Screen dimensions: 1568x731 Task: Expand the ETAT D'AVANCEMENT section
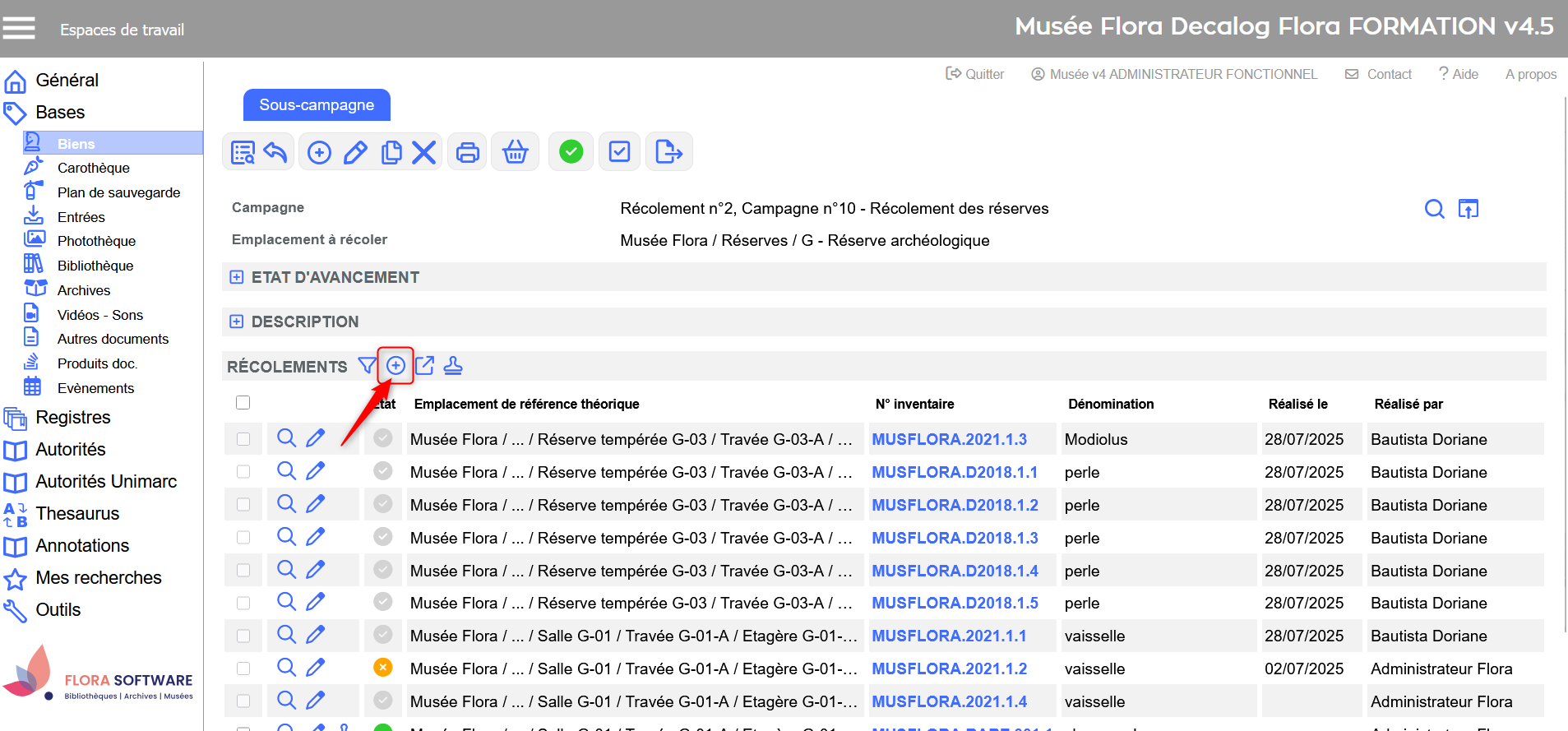click(237, 277)
